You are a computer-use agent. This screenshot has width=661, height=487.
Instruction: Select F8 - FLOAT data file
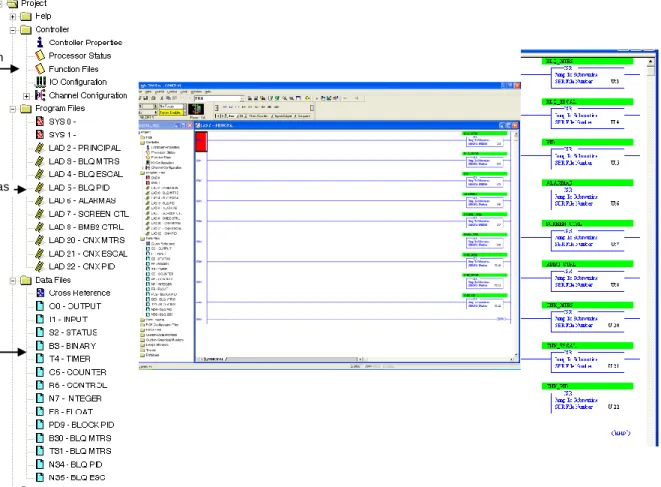pyautogui.click(x=65, y=412)
